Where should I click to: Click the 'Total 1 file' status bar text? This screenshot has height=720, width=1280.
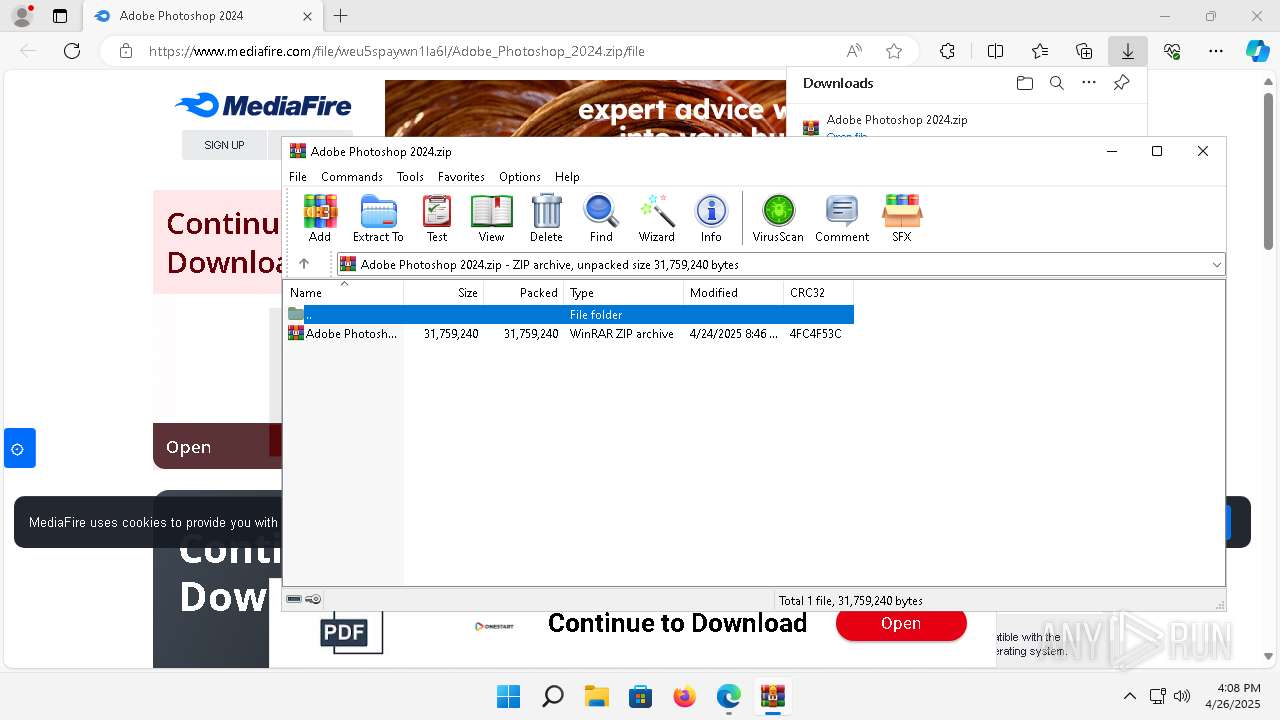851,601
